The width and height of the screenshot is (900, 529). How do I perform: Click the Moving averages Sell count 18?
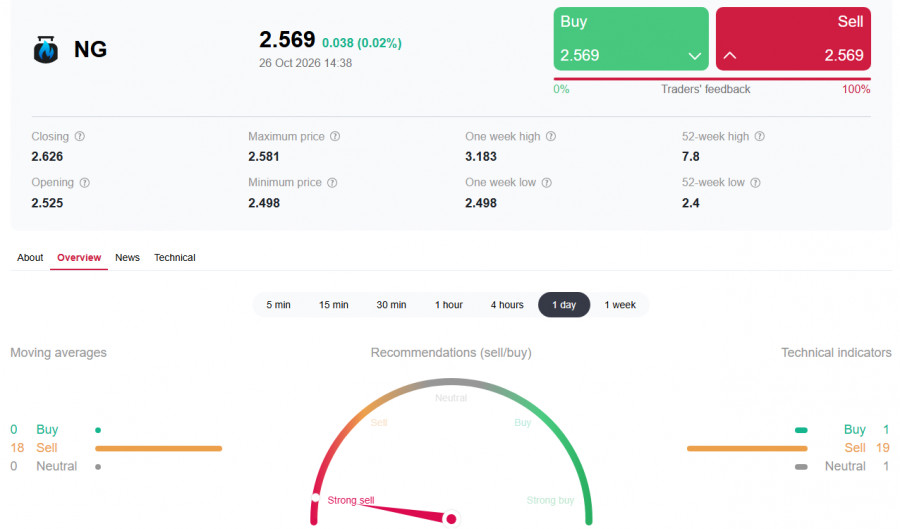tap(17, 448)
